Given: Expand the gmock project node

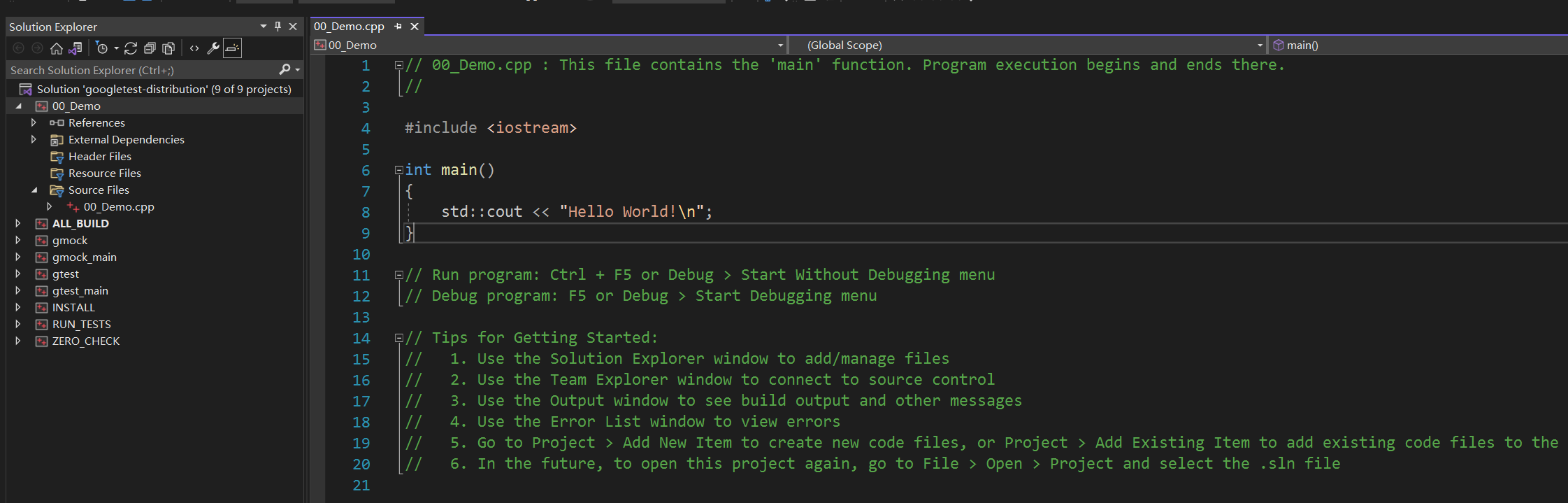Looking at the screenshot, I should click(x=18, y=240).
